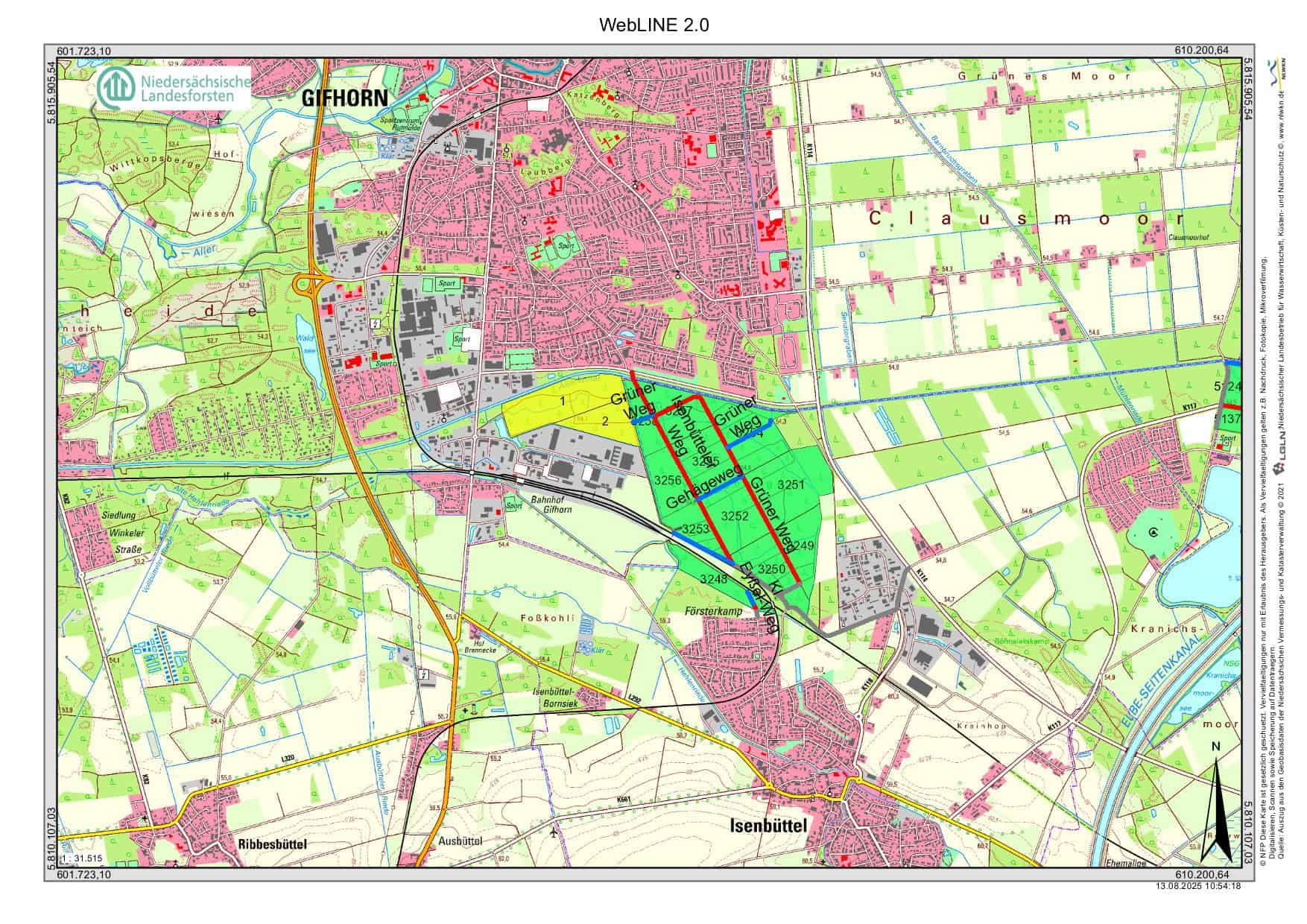Click the Niedersächsische Landesforsten logo
The width and height of the screenshot is (1307, 924).
tap(174, 89)
